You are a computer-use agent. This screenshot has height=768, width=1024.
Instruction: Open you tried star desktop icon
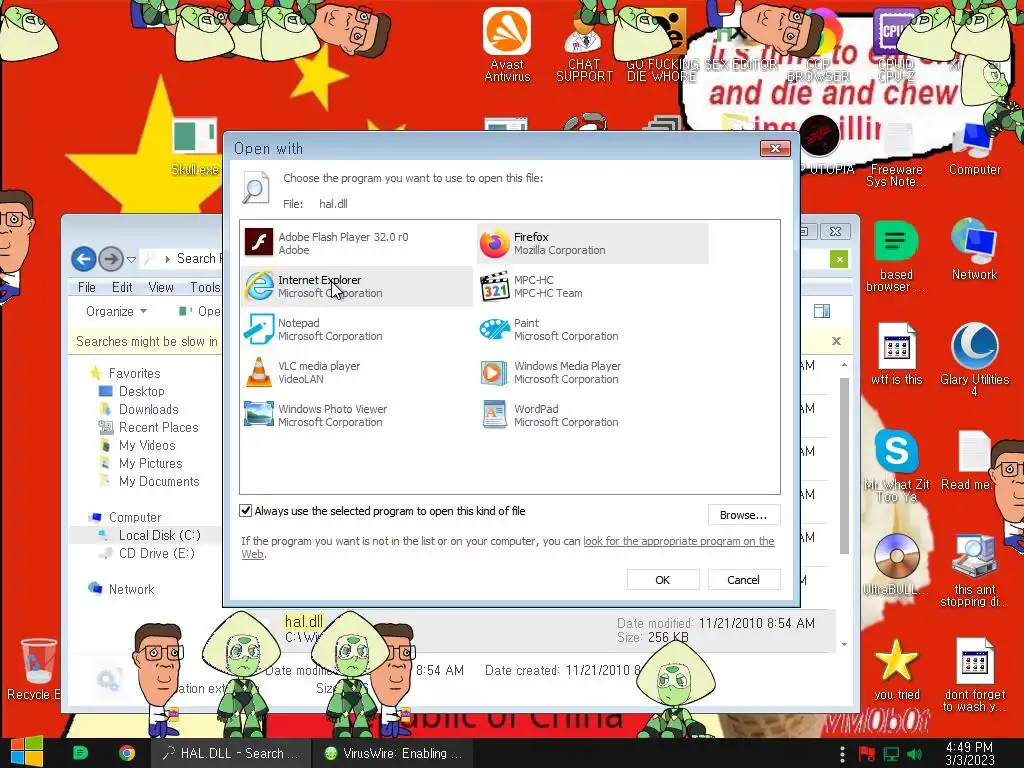896,669
